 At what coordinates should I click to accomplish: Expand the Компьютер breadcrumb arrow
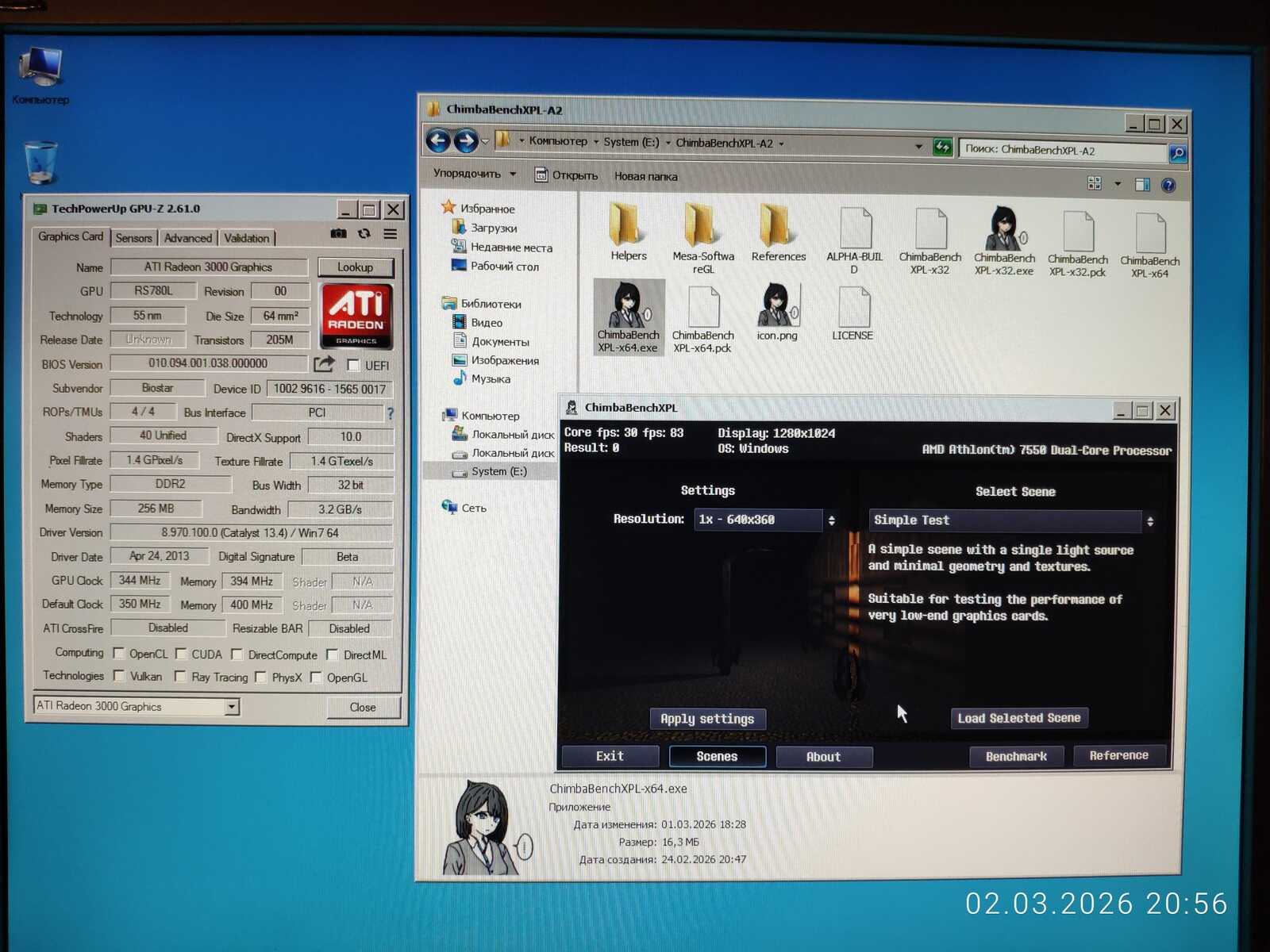[596, 142]
